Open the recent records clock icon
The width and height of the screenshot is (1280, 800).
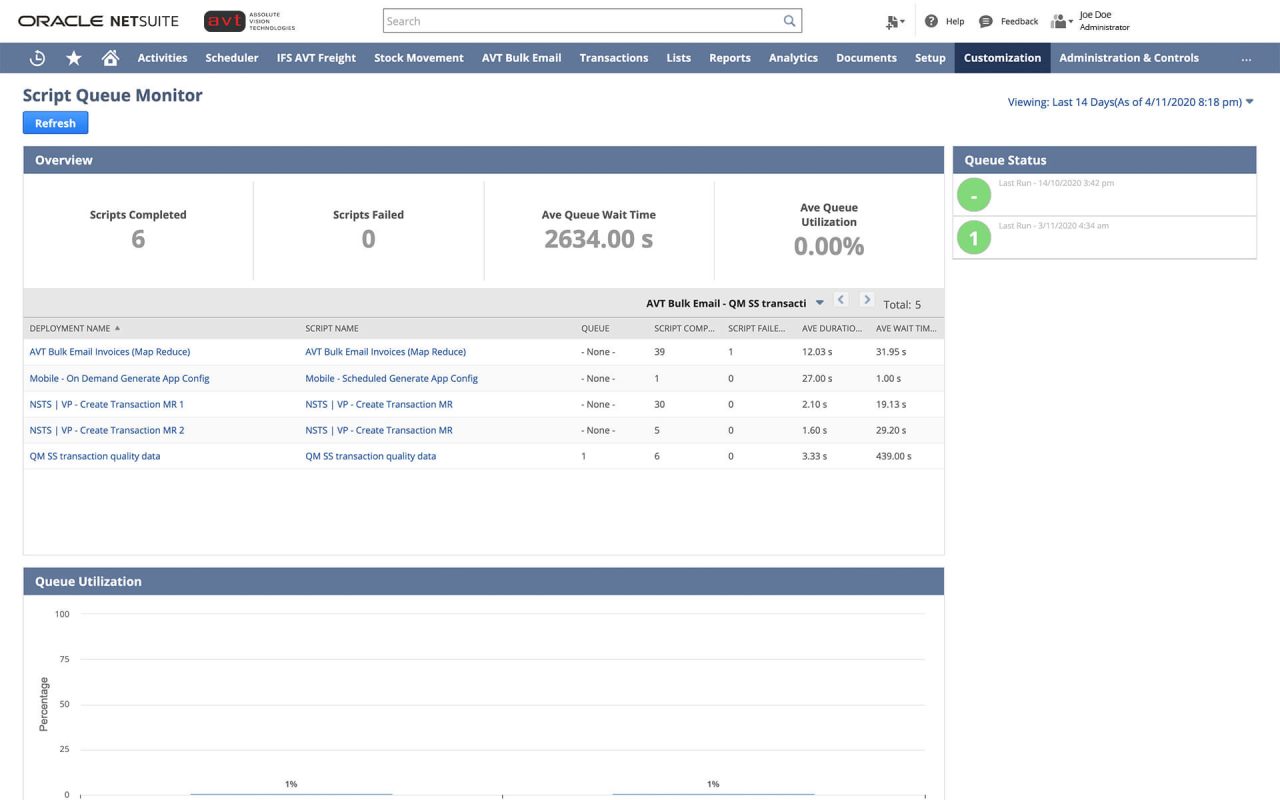37,57
